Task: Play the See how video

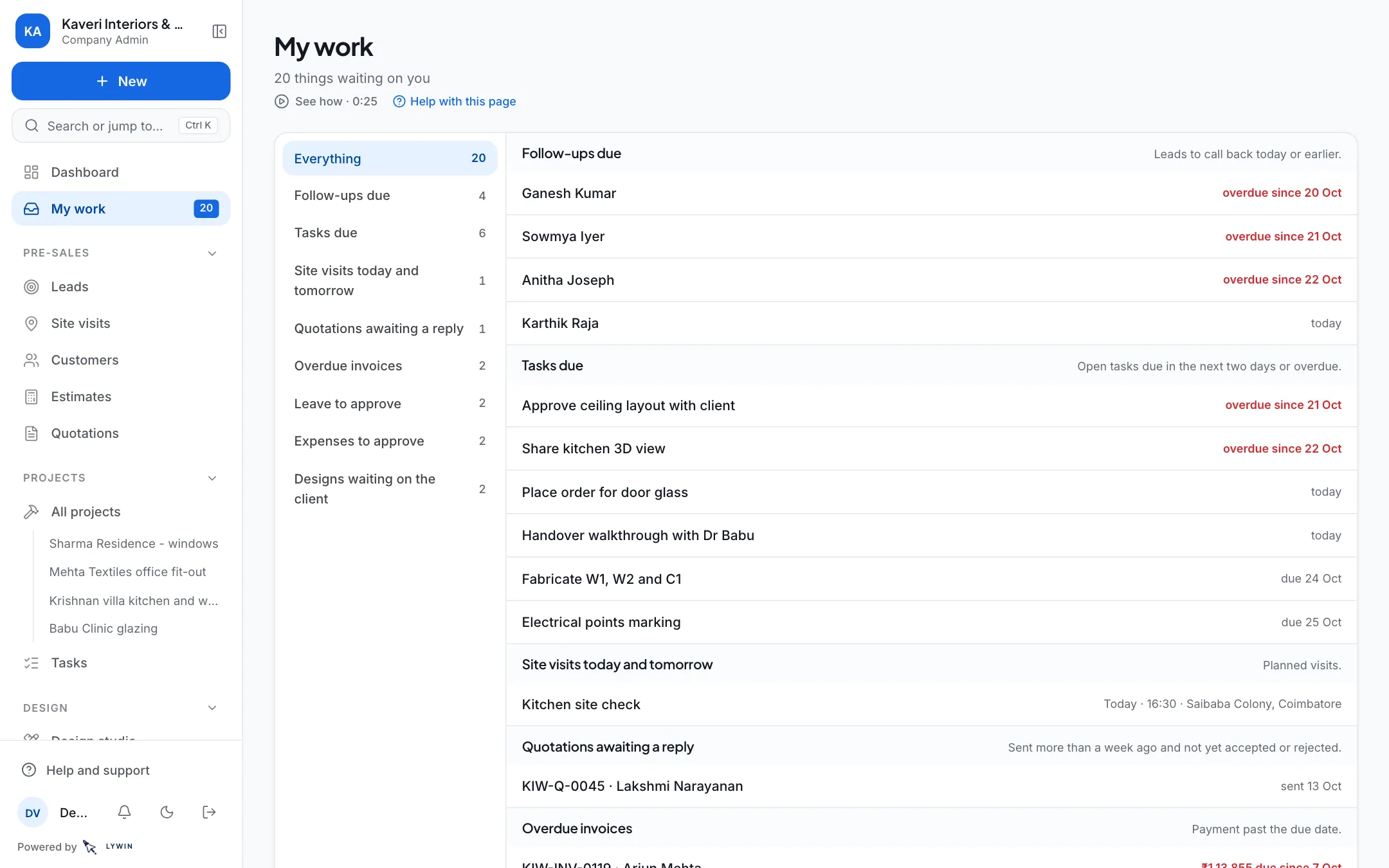Action: click(326, 102)
